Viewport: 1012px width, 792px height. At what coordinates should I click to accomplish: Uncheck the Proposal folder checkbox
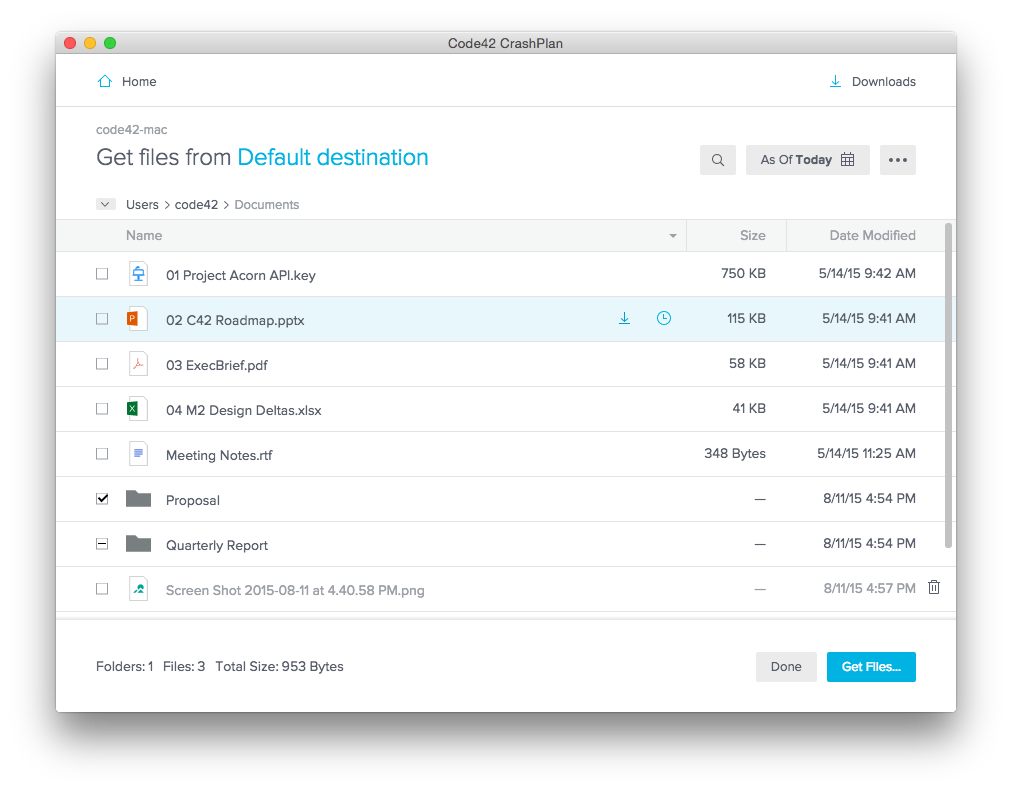[102, 499]
